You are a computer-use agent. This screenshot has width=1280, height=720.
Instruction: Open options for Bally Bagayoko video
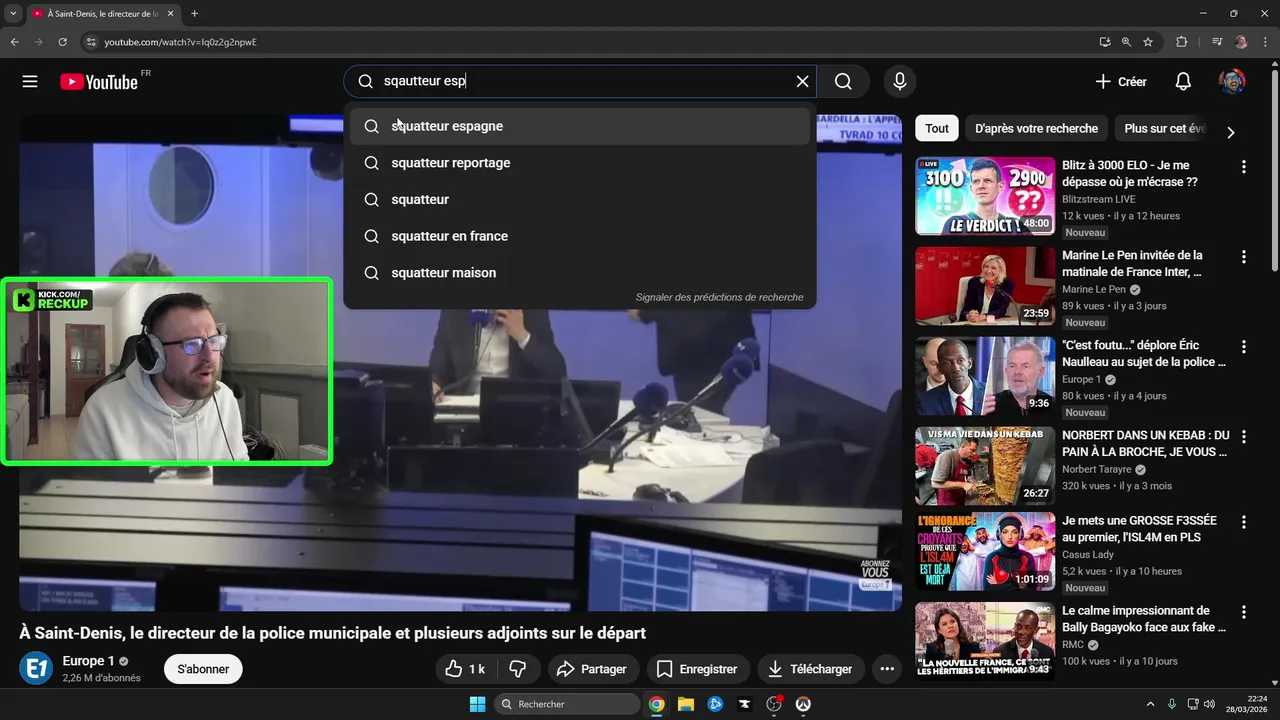1244,612
